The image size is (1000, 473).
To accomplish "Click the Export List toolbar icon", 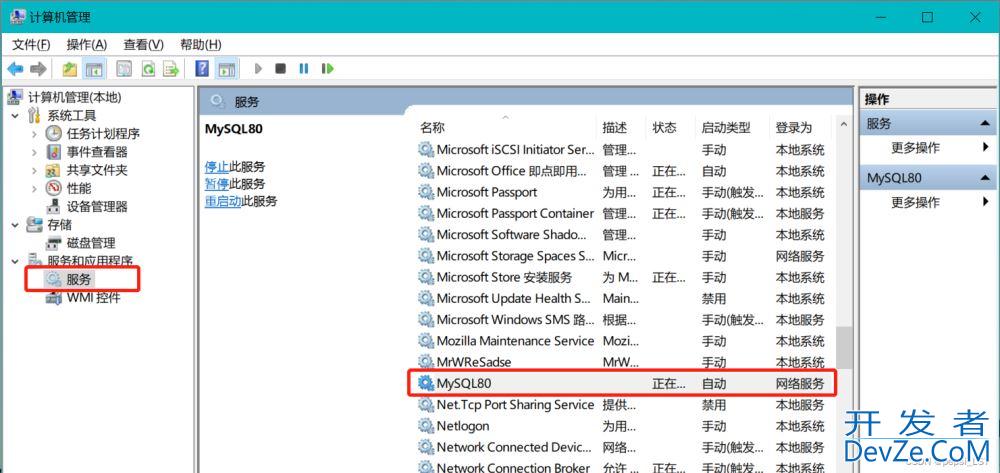I will [171, 68].
